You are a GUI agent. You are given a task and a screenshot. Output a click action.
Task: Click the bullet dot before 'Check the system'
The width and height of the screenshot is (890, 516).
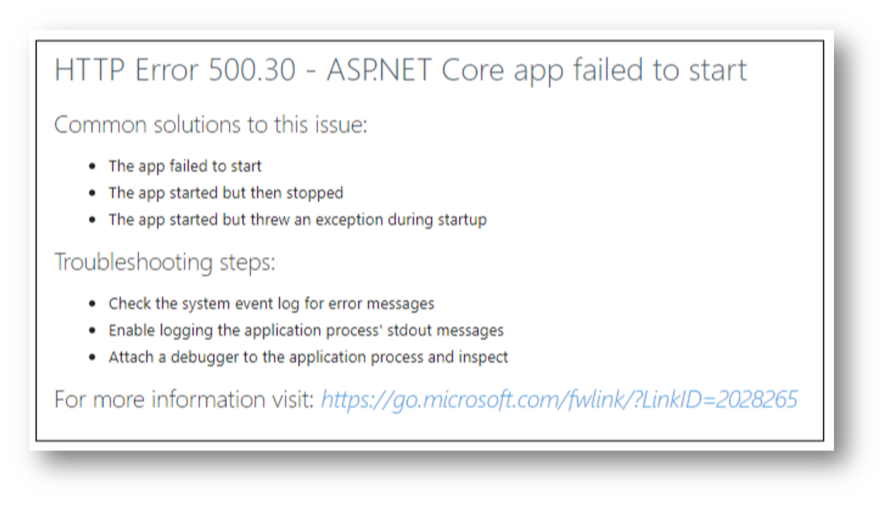[x=93, y=304]
